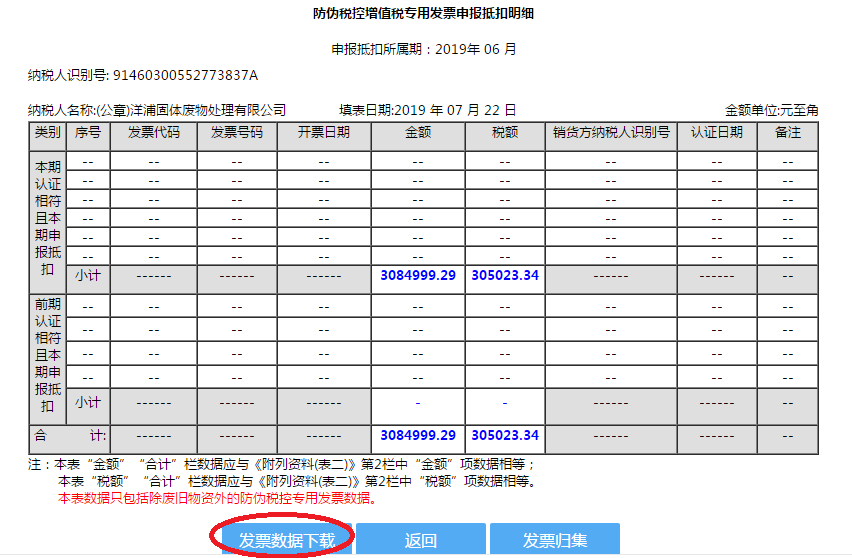Select taxpayer ID 91460300552773837A
The height and width of the screenshot is (558, 852).
(185, 75)
